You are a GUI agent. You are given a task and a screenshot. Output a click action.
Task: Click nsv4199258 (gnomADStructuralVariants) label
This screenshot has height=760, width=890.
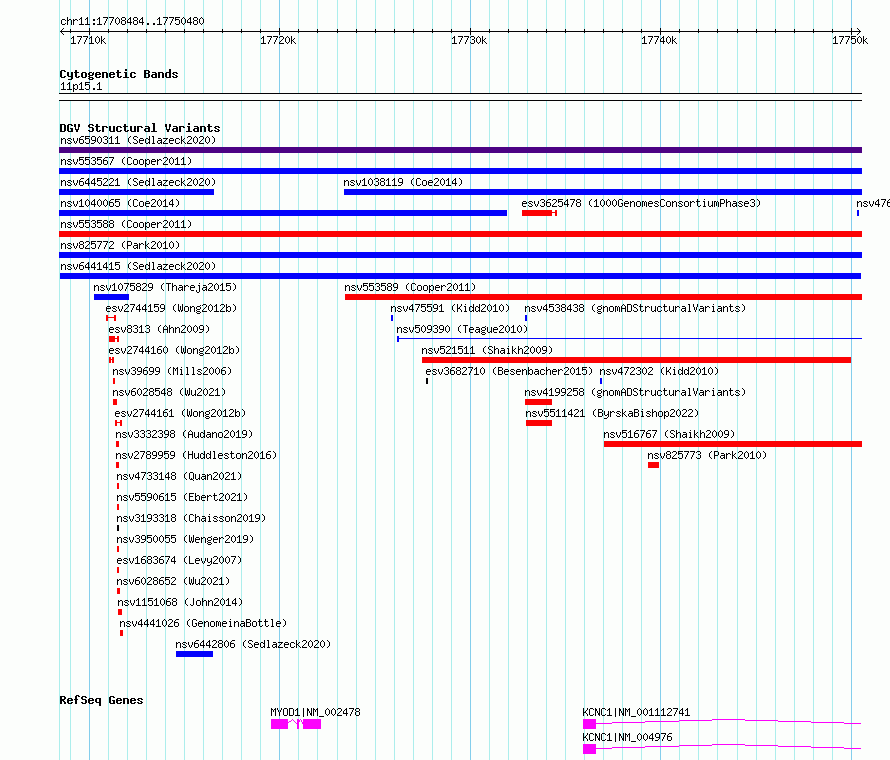click(635, 392)
